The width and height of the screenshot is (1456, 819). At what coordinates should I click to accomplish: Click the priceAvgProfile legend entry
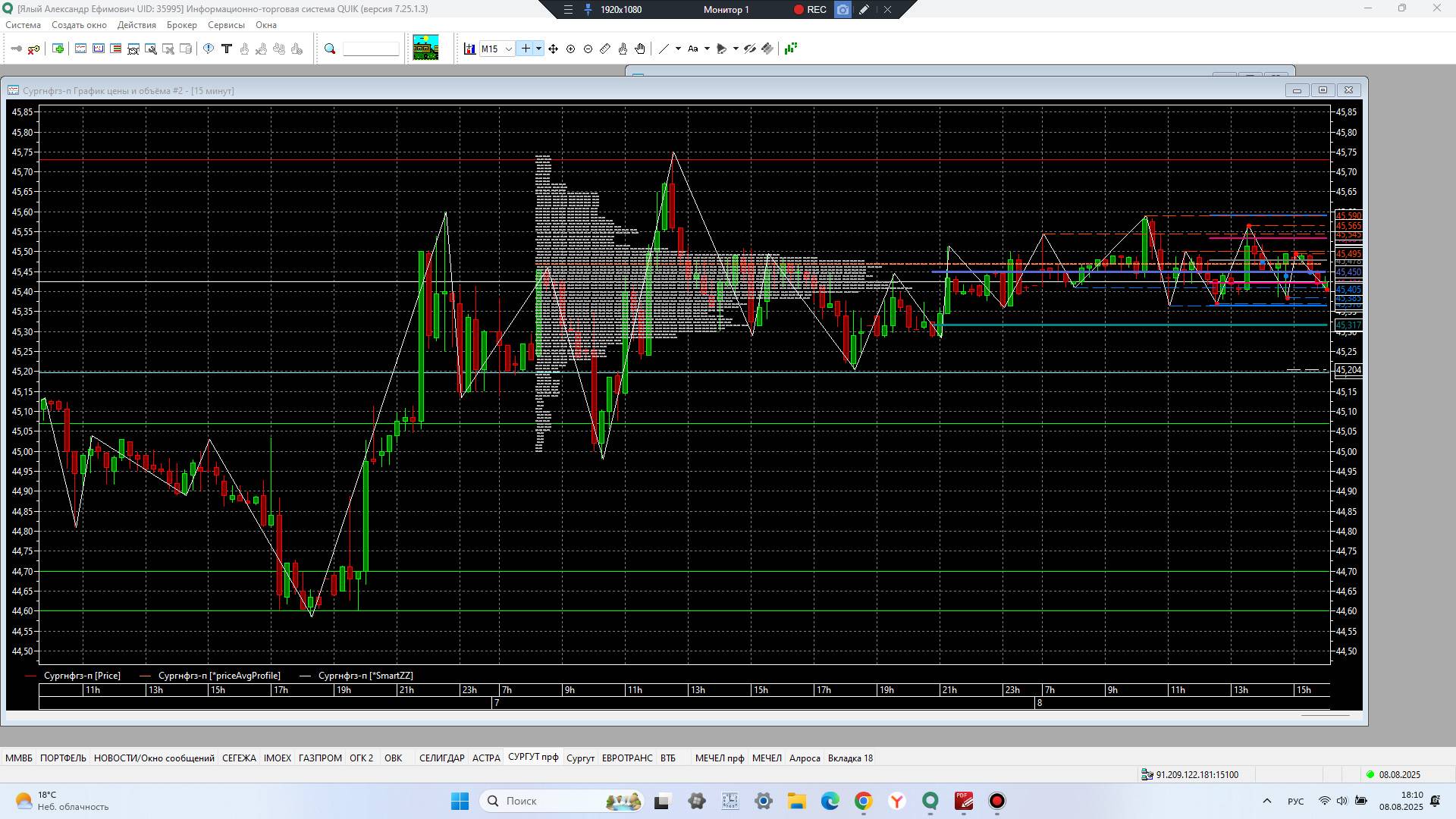coord(219,676)
